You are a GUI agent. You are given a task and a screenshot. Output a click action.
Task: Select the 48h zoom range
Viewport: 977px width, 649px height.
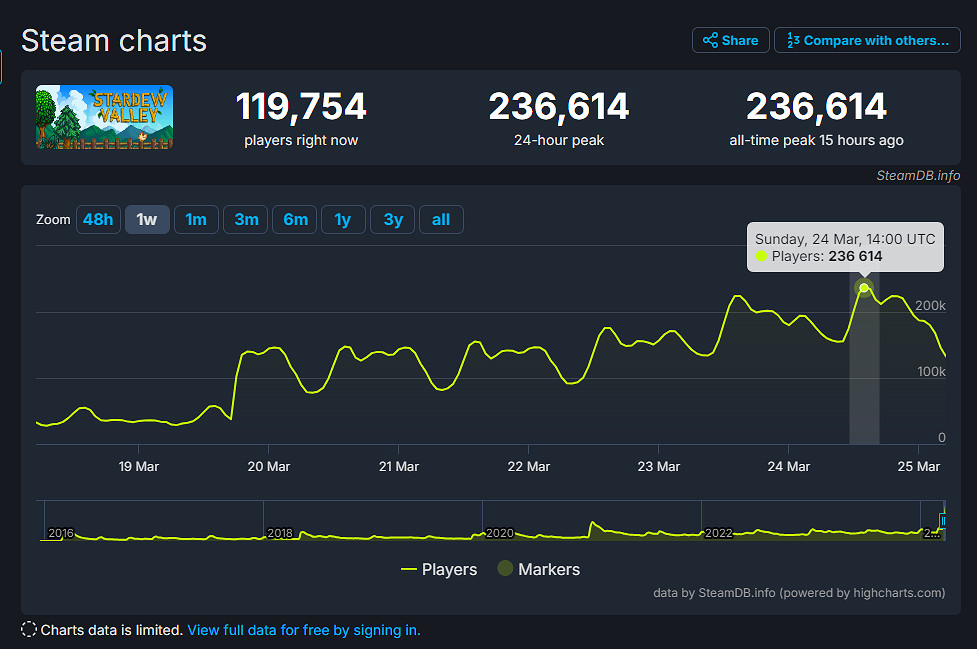point(98,220)
